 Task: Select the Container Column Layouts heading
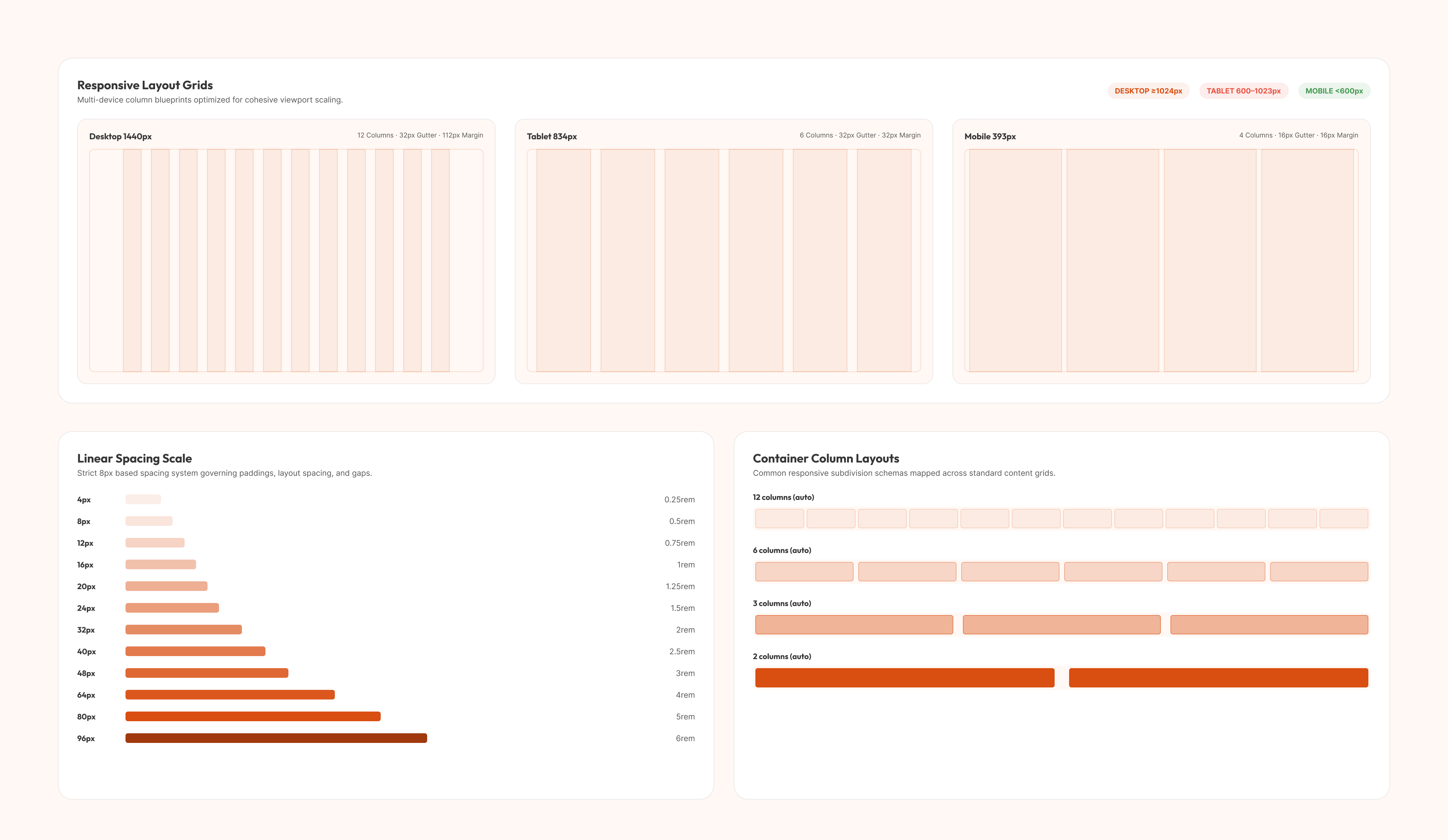pyautogui.click(x=826, y=458)
